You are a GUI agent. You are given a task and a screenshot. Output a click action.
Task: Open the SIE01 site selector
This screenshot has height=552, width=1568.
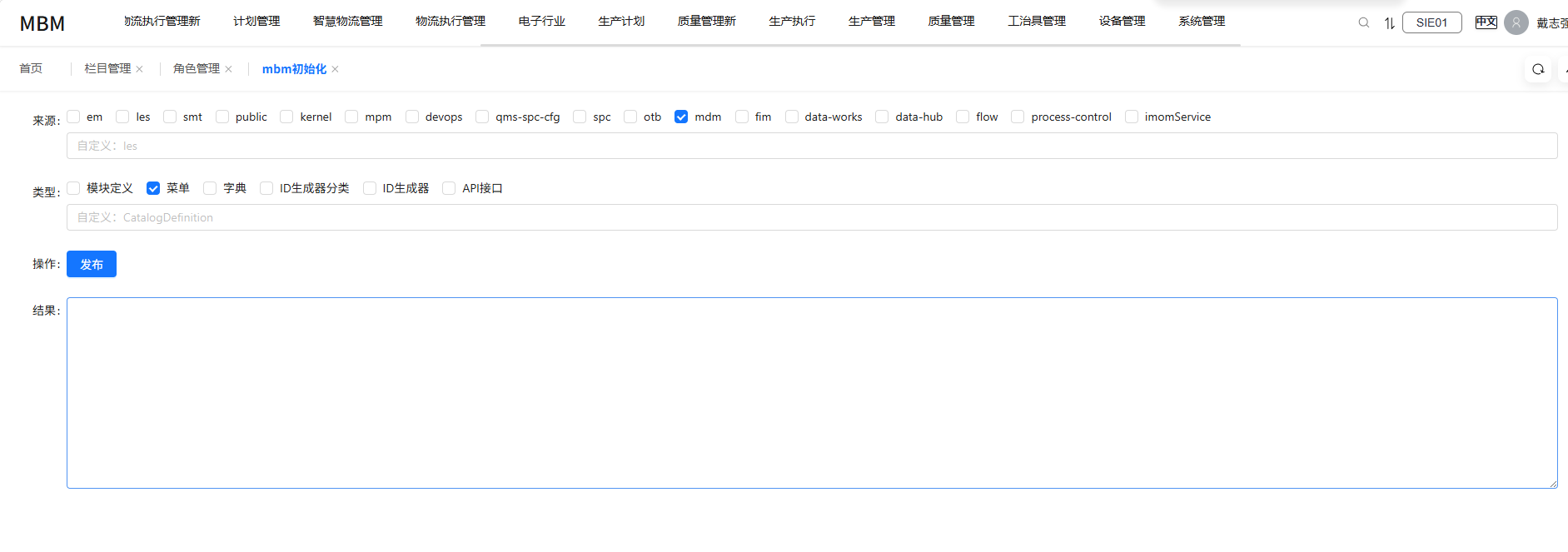point(1432,22)
